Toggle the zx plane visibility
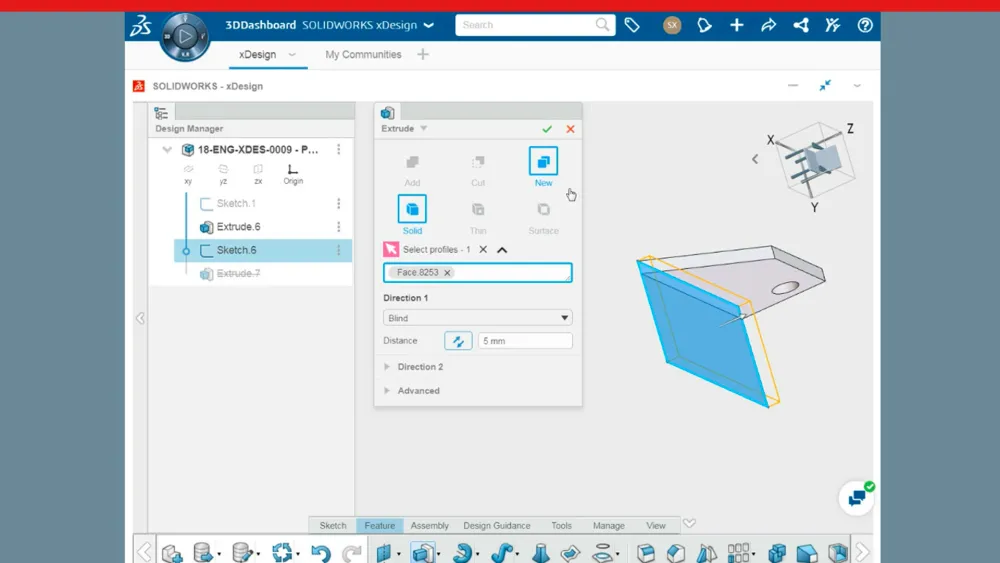 click(x=258, y=174)
